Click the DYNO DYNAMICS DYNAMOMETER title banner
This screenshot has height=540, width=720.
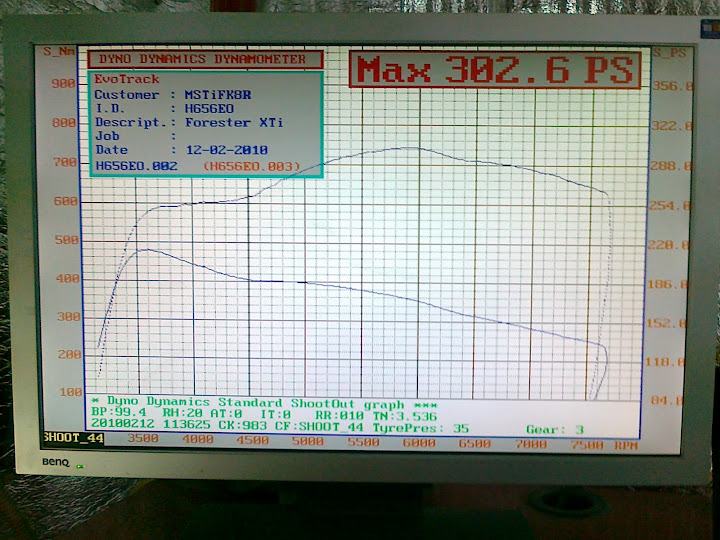tap(205, 59)
